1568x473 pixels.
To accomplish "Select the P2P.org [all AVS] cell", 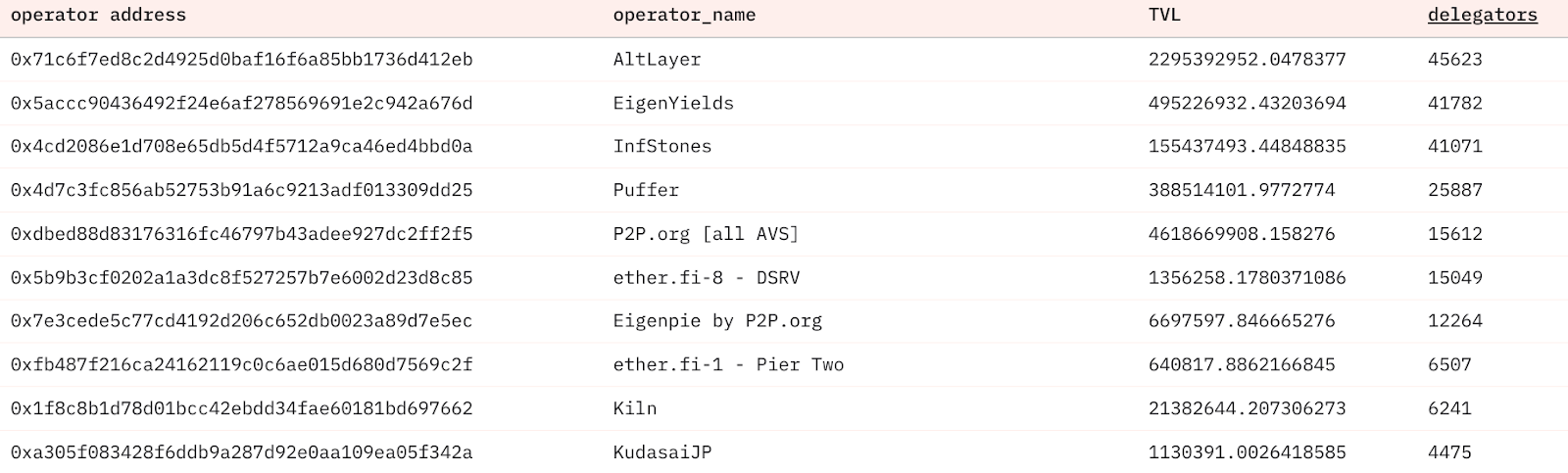I will (706, 234).
